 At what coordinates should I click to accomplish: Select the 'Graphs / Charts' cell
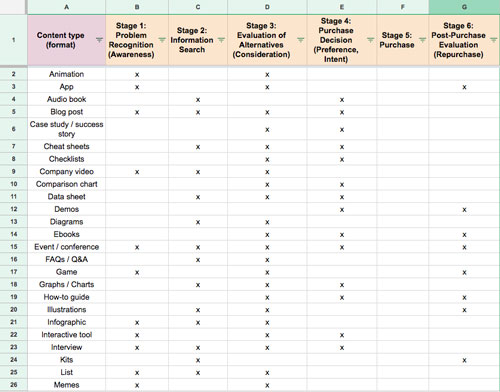pyautogui.click(x=66, y=285)
